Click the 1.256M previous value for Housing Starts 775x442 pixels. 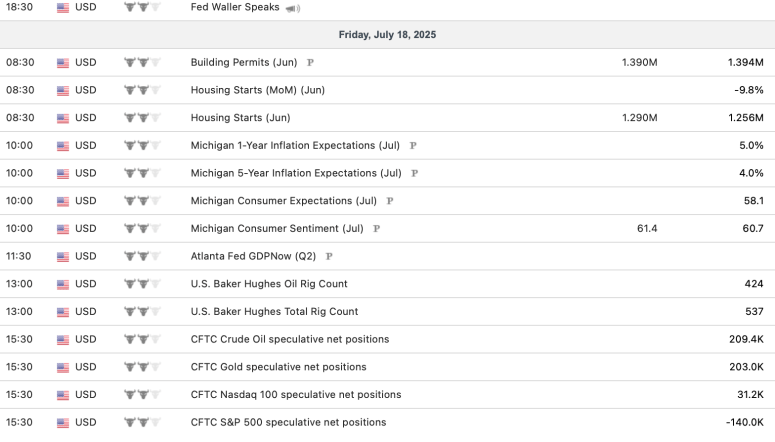(745, 118)
